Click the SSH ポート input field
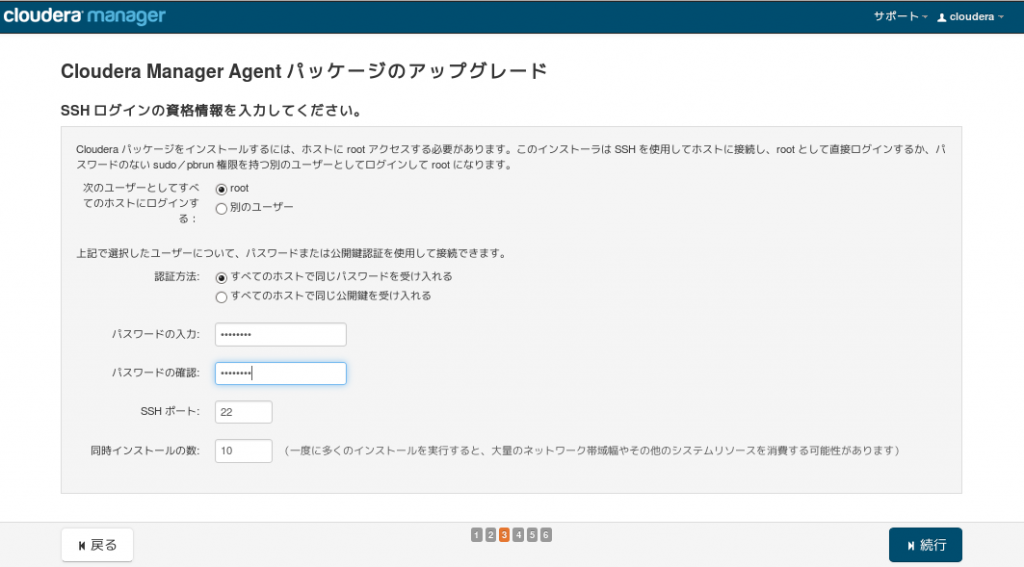Screen dimensions: 1024x567 (244, 412)
